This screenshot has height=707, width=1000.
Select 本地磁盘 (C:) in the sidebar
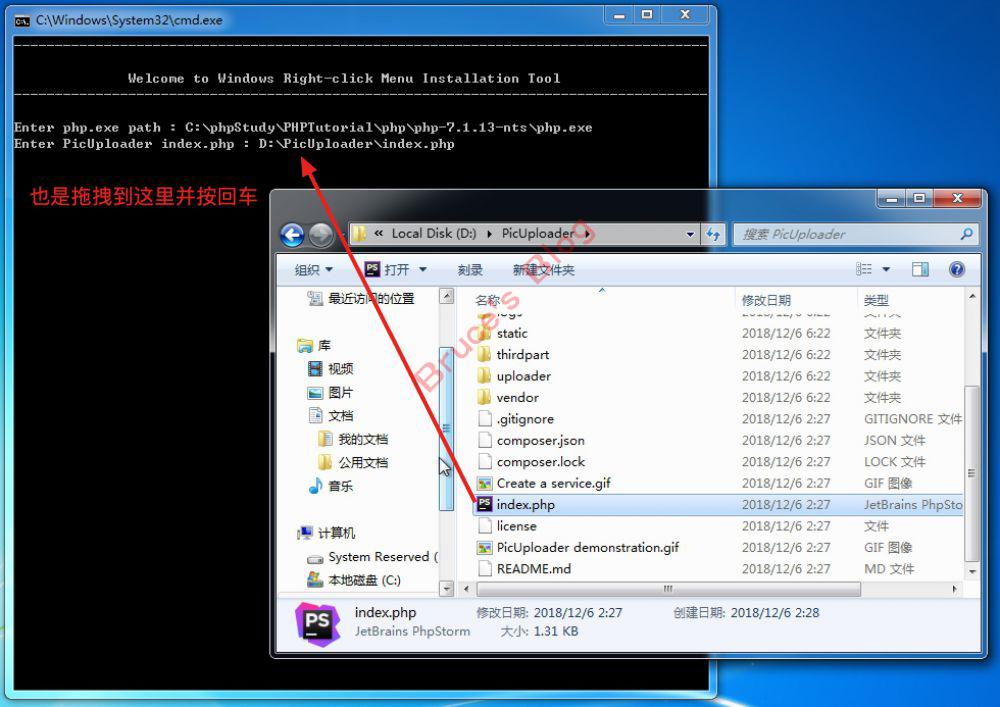click(x=363, y=580)
